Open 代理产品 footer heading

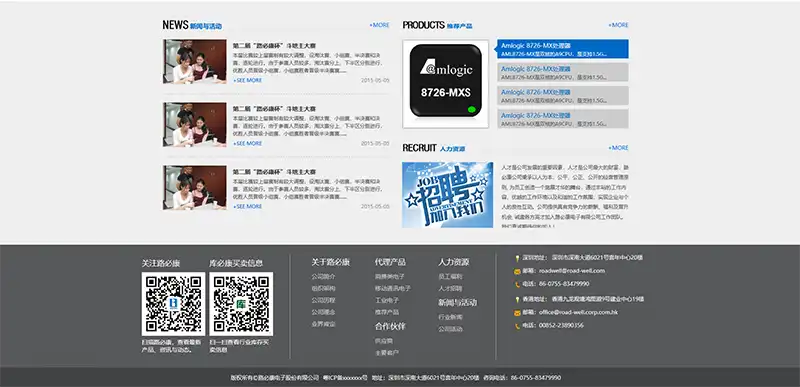click(x=390, y=262)
